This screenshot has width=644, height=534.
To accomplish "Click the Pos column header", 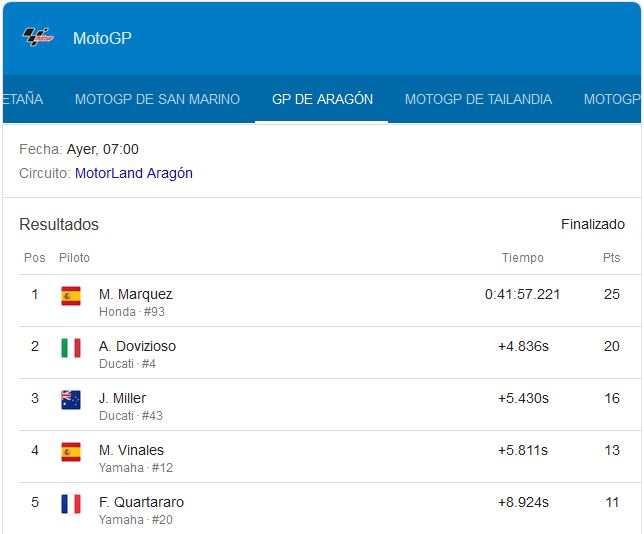I will [x=34, y=258].
